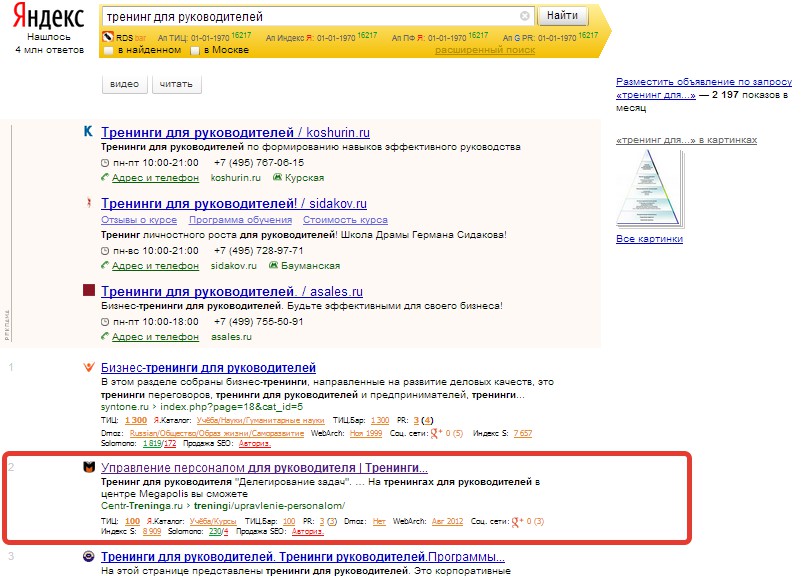The width and height of the screenshot is (811, 576).
Task: Click the Google+ icon in Centr-Treninga stats row
Action: click(517, 521)
